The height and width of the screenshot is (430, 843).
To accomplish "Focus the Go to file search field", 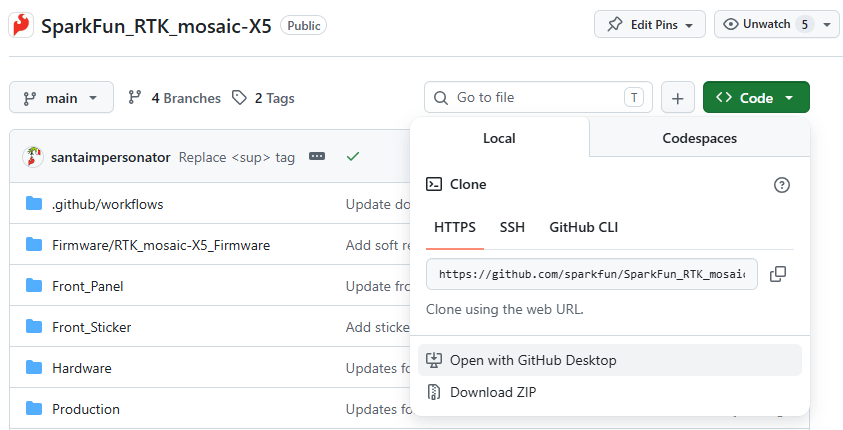I will [538, 97].
